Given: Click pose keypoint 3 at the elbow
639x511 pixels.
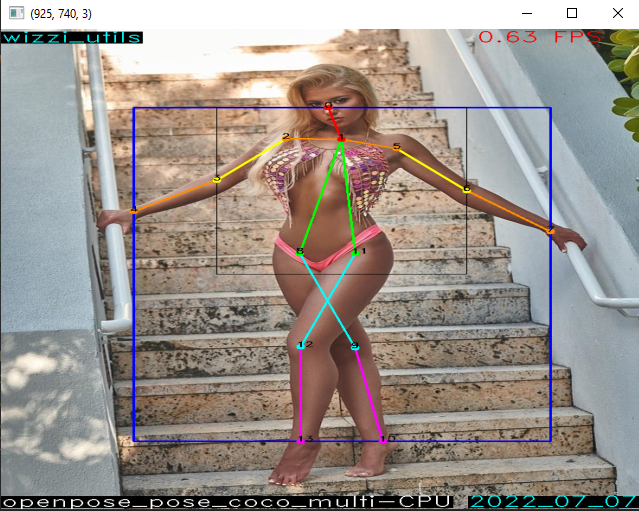Looking at the screenshot, I should point(217,179).
